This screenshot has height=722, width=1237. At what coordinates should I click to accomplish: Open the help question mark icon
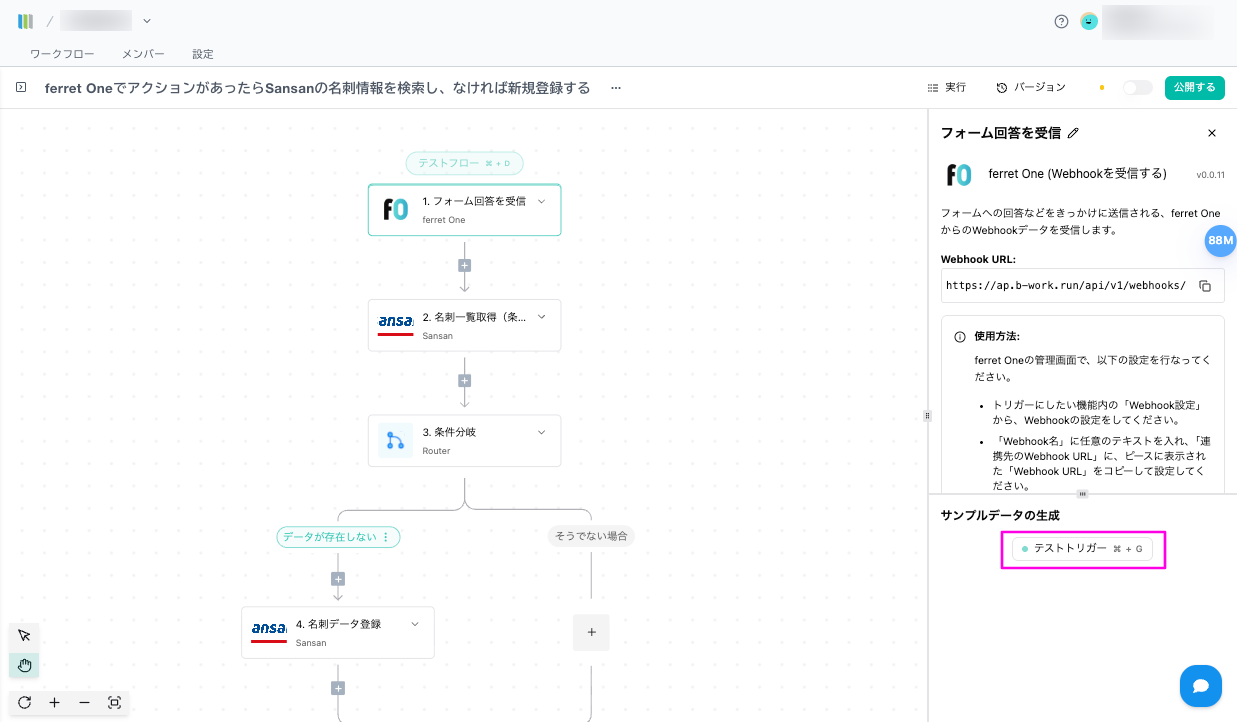coord(1061,21)
